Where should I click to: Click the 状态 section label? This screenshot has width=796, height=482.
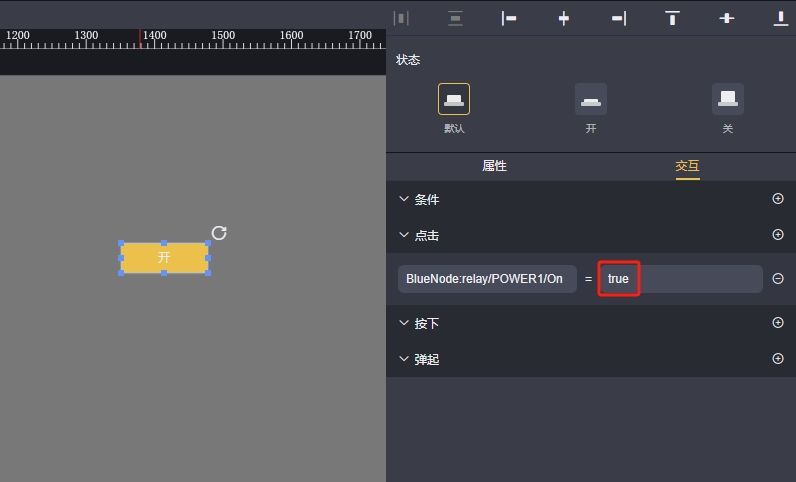408,60
